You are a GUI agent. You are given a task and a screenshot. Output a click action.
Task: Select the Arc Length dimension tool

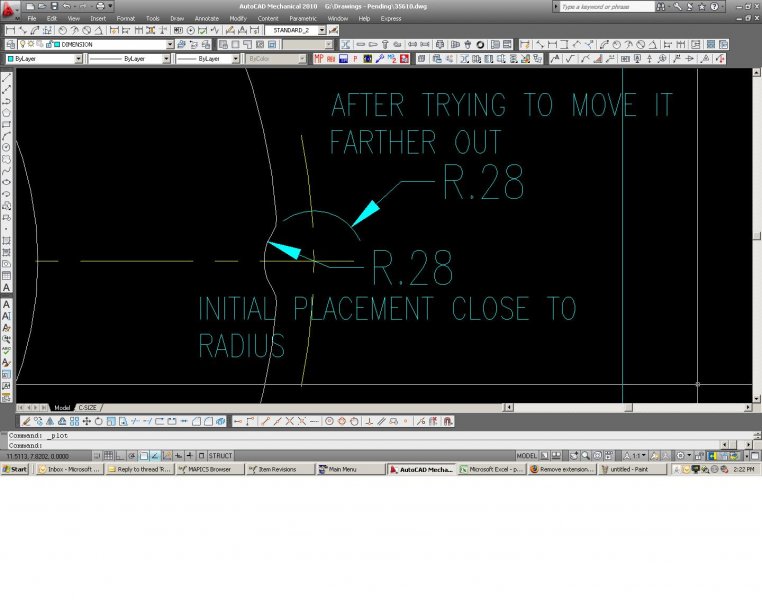(35, 30)
